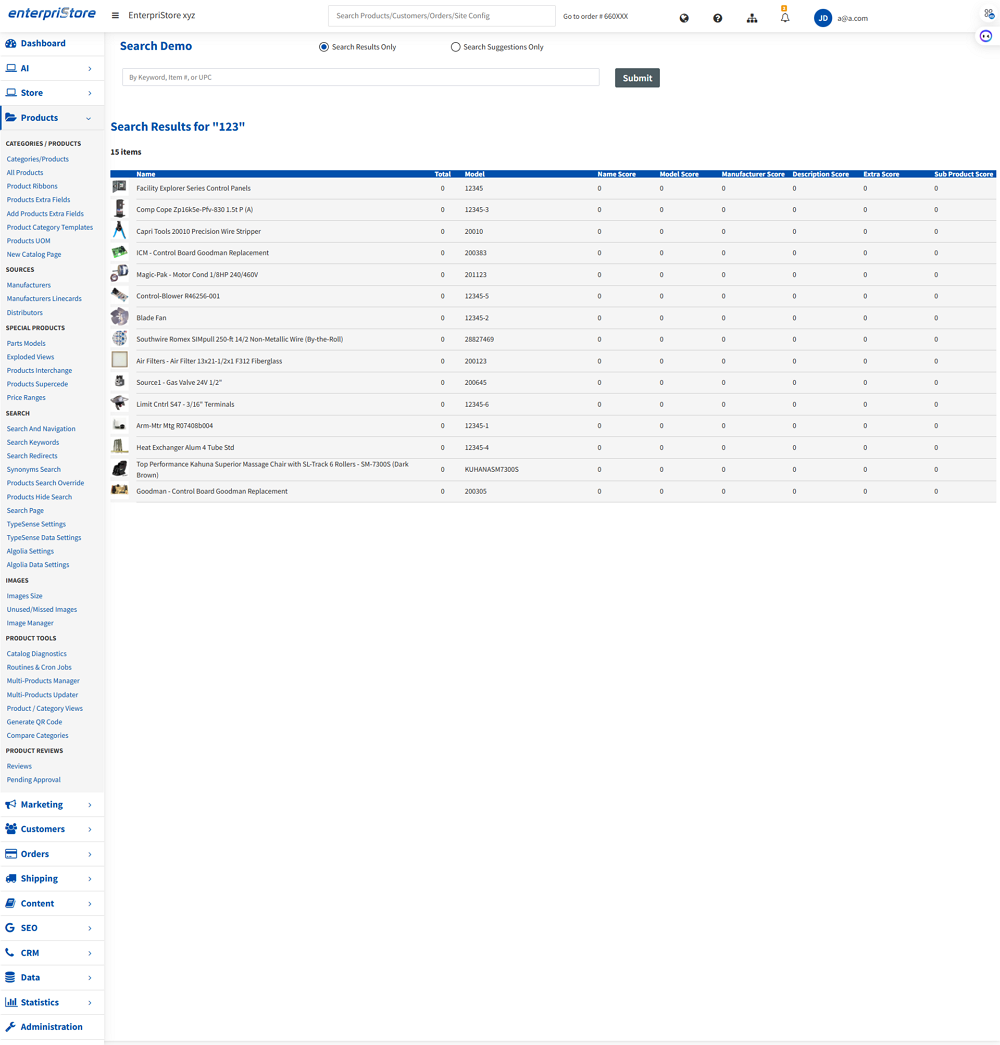This screenshot has width=1000, height=1045.
Task: Select Search Results Only radio button
Action: click(324, 47)
